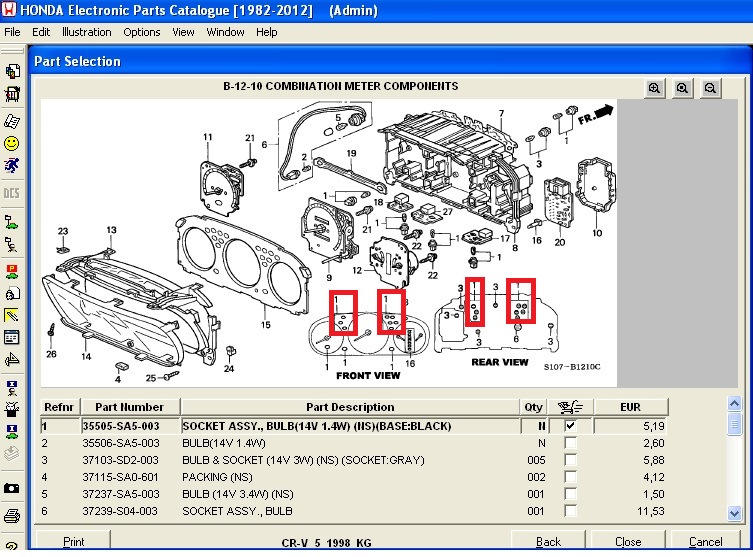The width and height of the screenshot is (753, 557).
Task: Click the blue info sign with person icon
Action: point(12,387)
